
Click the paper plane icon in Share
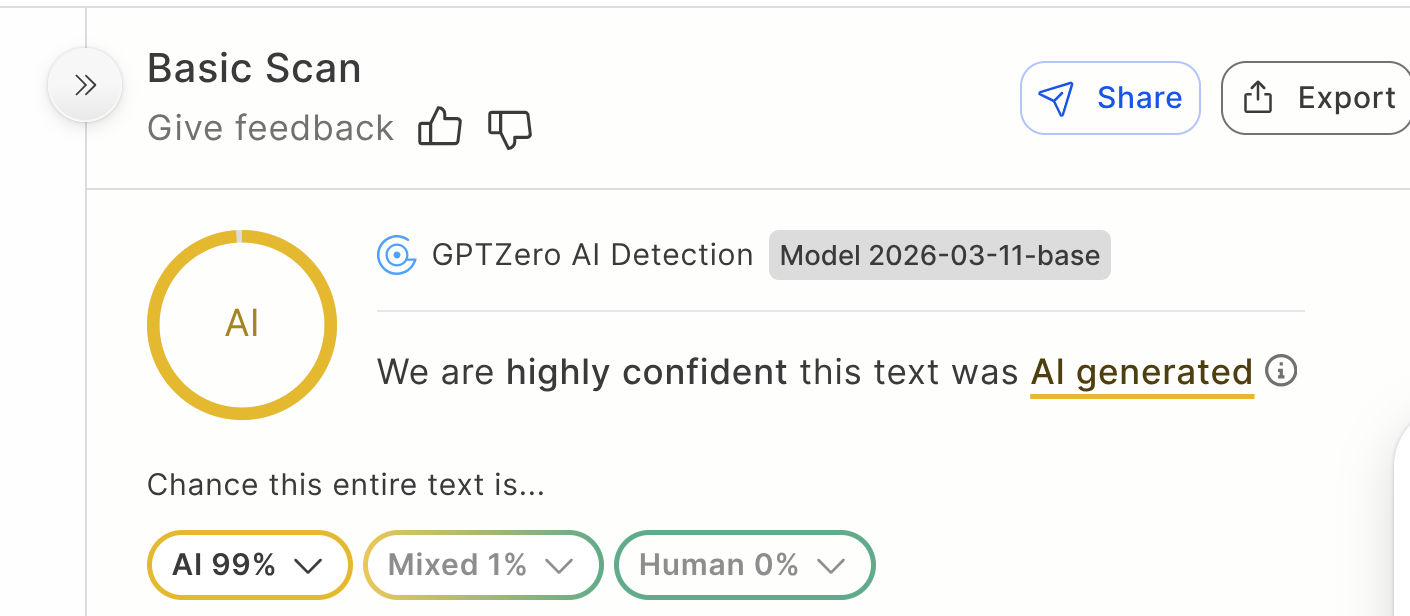coord(1056,98)
